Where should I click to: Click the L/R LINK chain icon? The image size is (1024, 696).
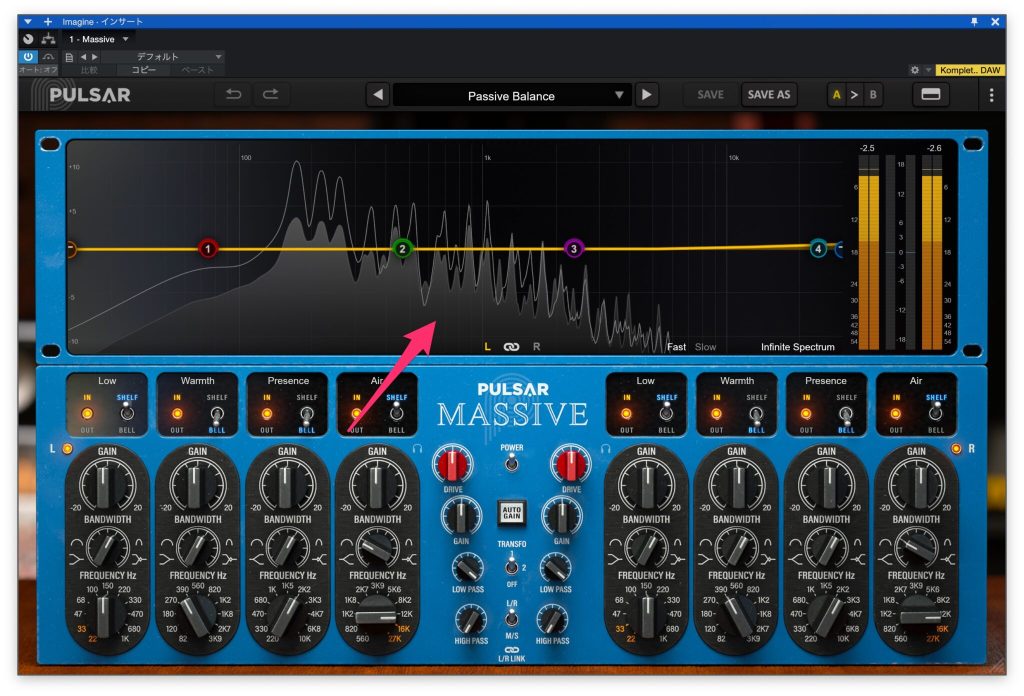(x=511, y=650)
